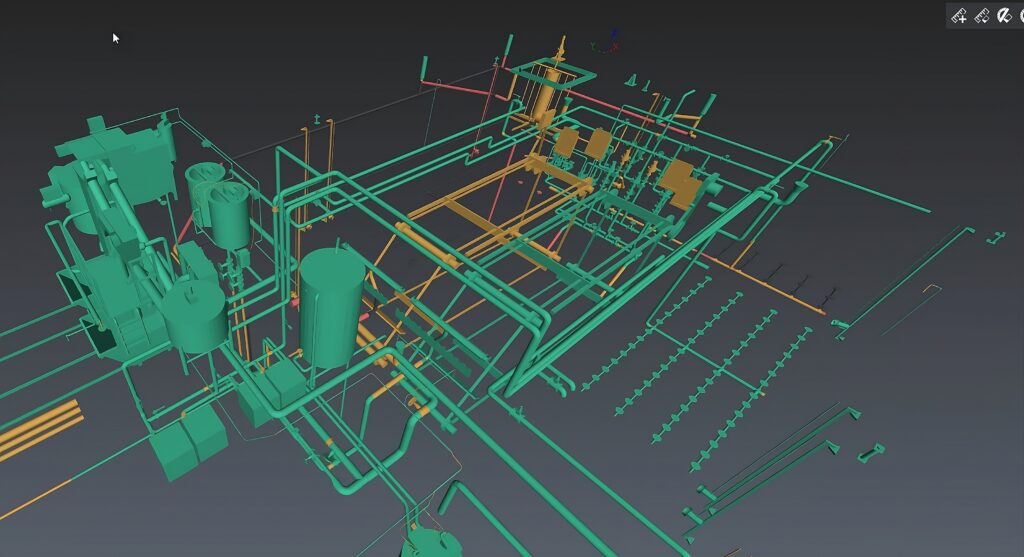Select the add measurement ruler tool
Viewport: 1024px width, 557px height.
pos(958,15)
